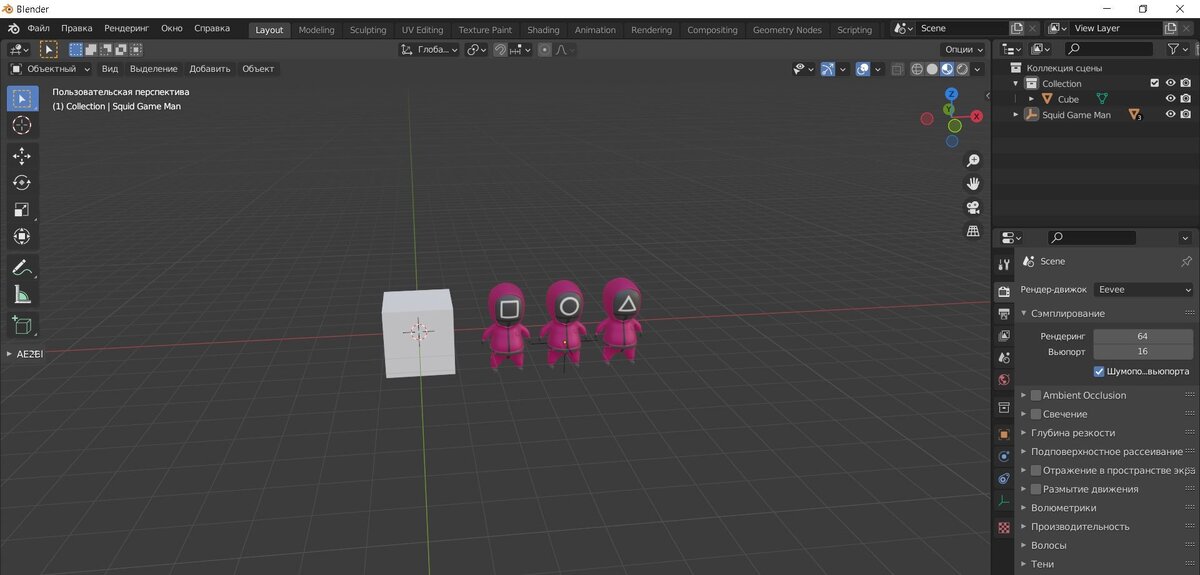The height and width of the screenshot is (575, 1200).
Task: Open the View Layer properties tab
Action: 1004,335
